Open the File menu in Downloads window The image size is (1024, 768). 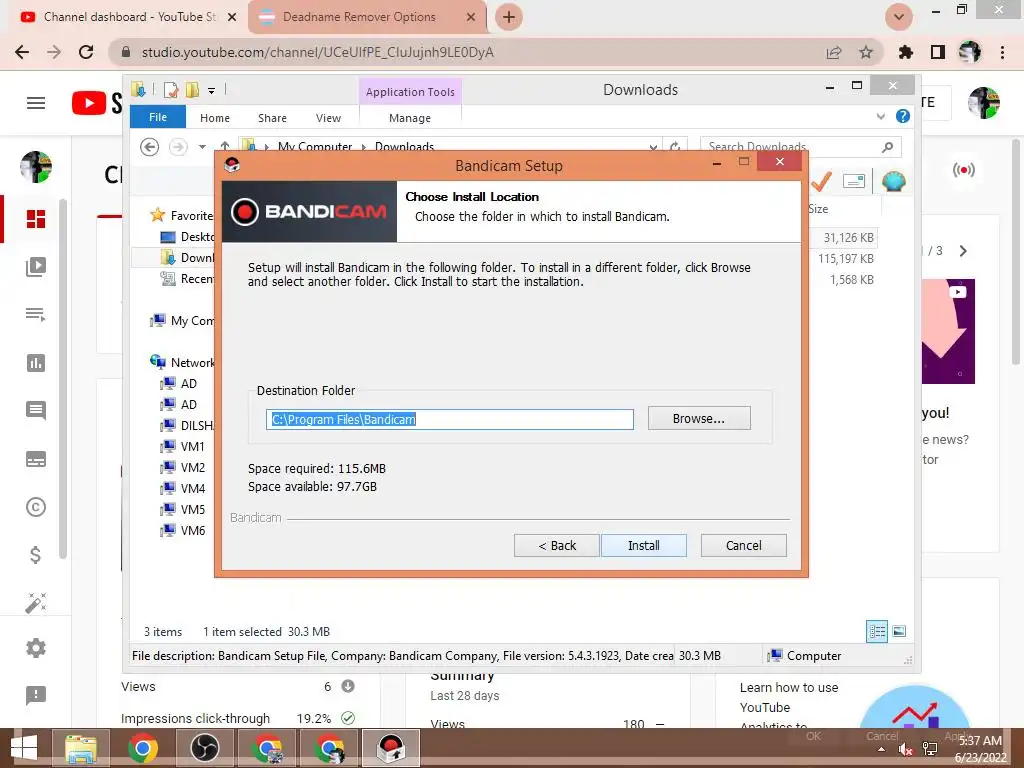tap(157, 117)
